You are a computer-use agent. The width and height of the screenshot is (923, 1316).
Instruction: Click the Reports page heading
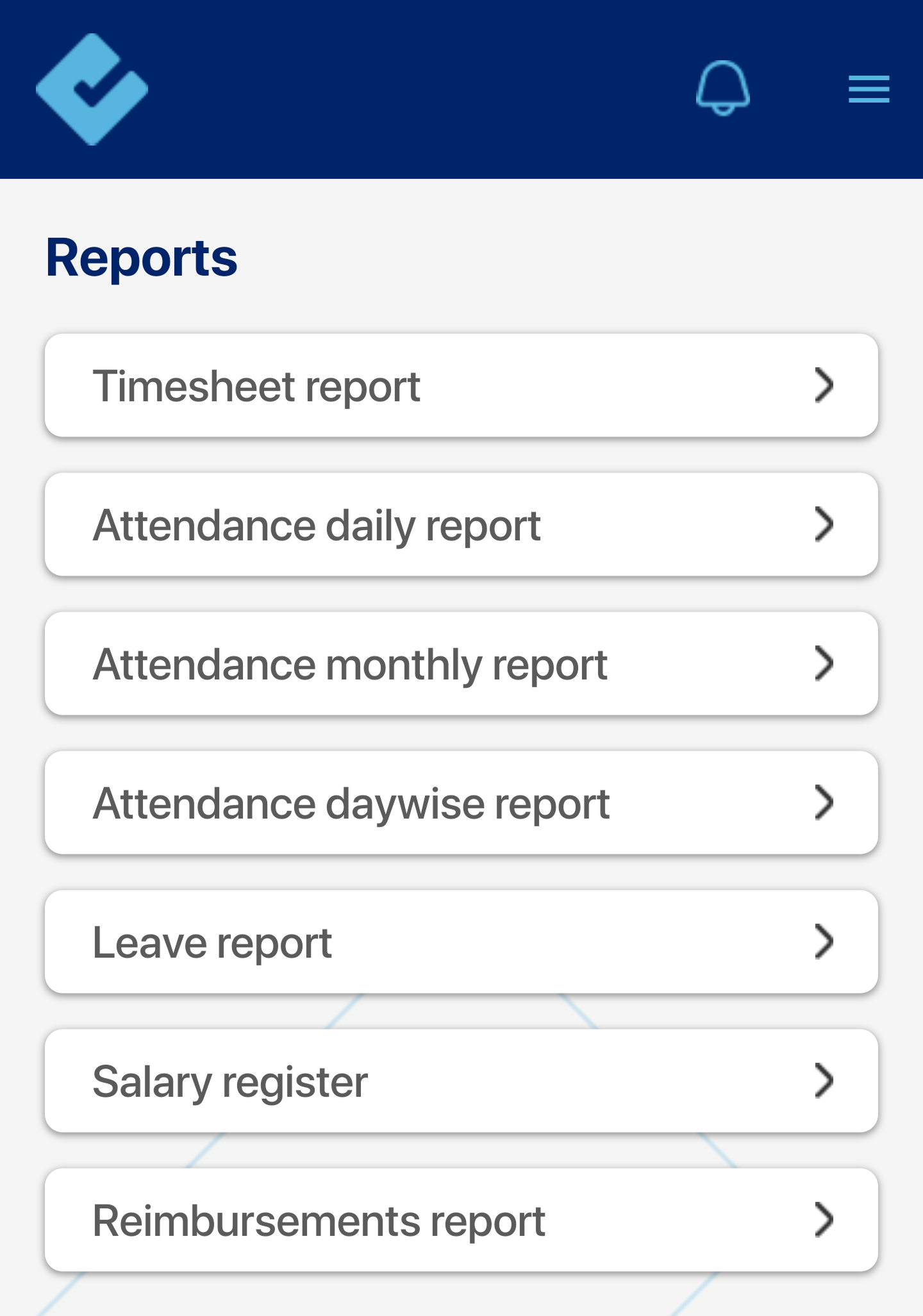[x=142, y=258]
